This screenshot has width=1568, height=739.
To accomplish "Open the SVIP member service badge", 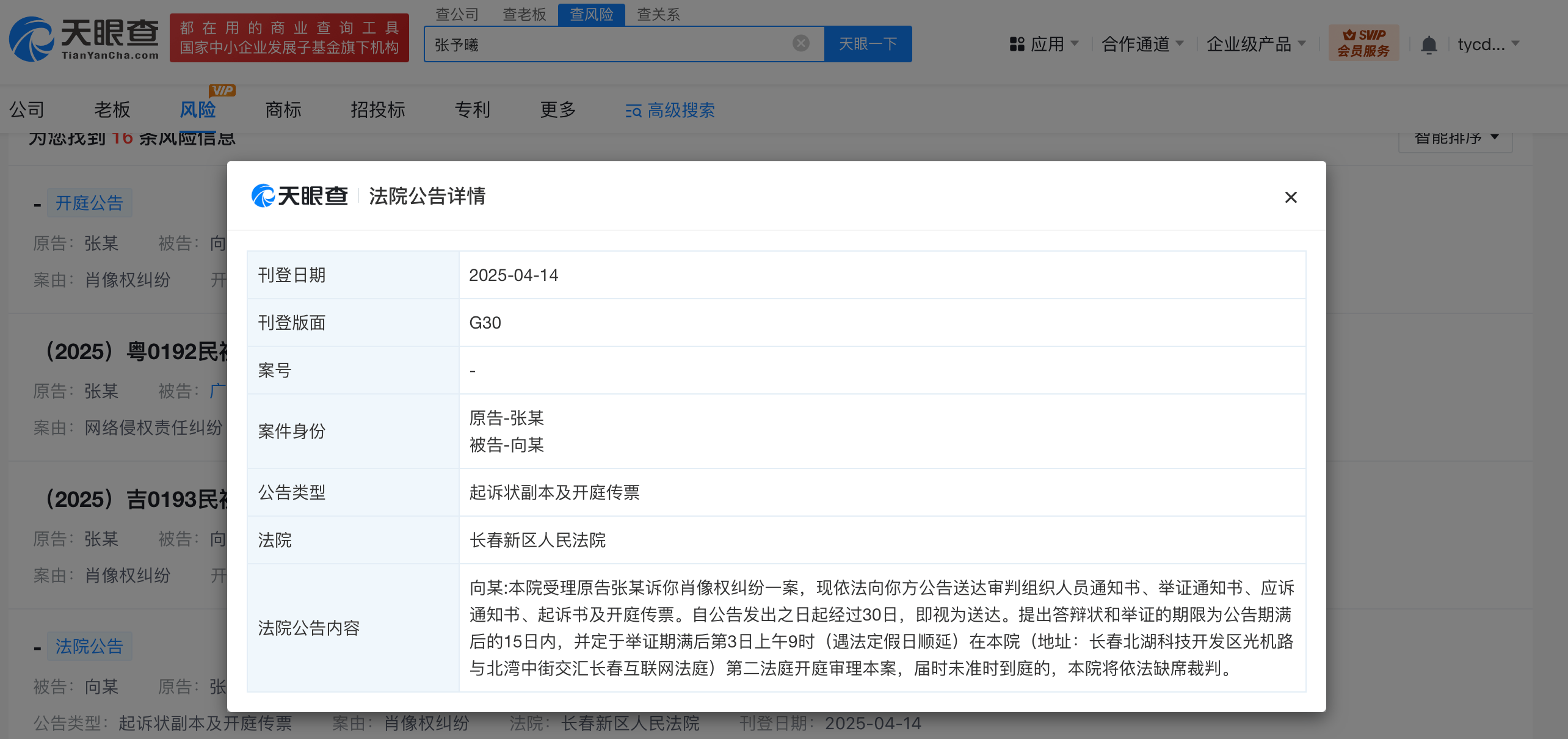I will (1363, 43).
